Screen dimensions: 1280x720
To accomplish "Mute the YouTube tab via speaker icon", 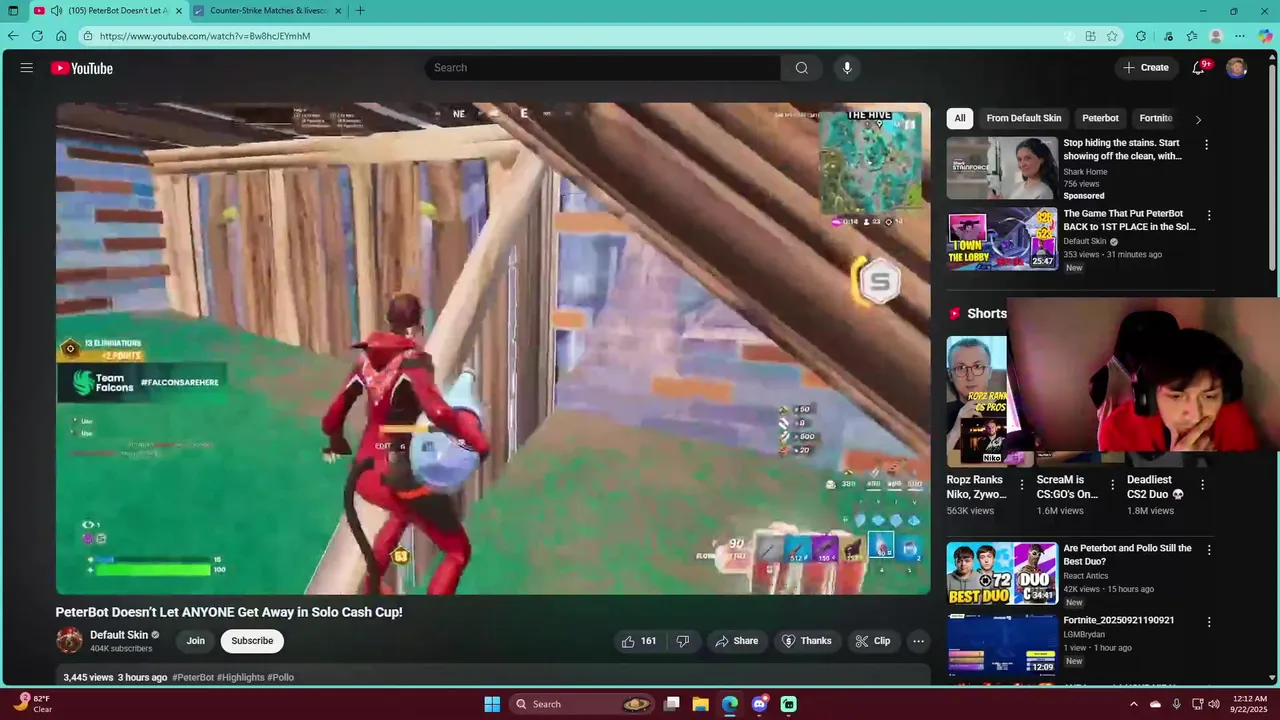I will pyautogui.click(x=56, y=11).
